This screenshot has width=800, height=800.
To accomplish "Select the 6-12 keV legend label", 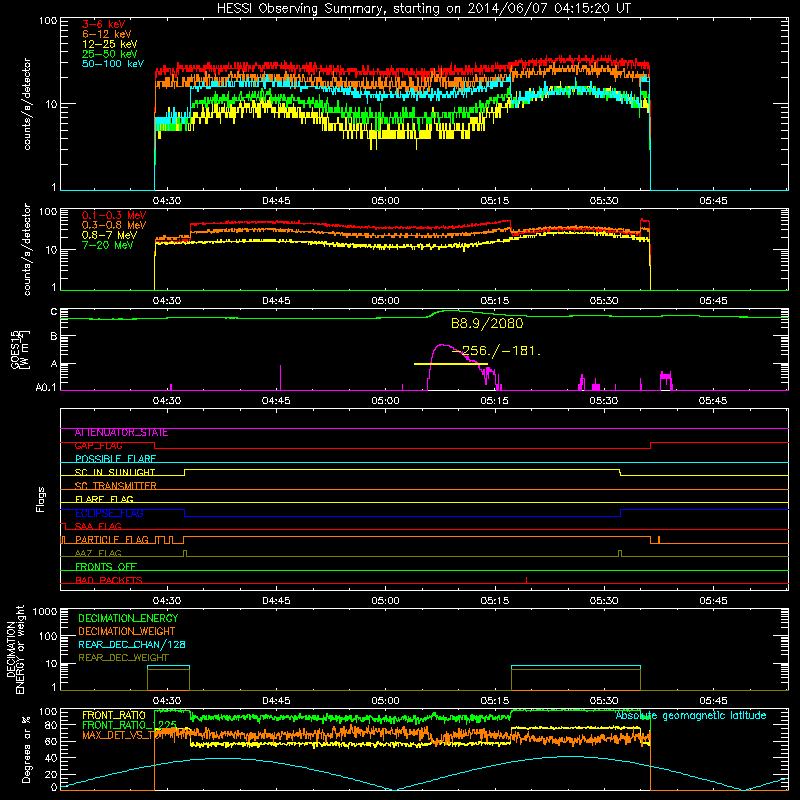I will pos(107,34).
